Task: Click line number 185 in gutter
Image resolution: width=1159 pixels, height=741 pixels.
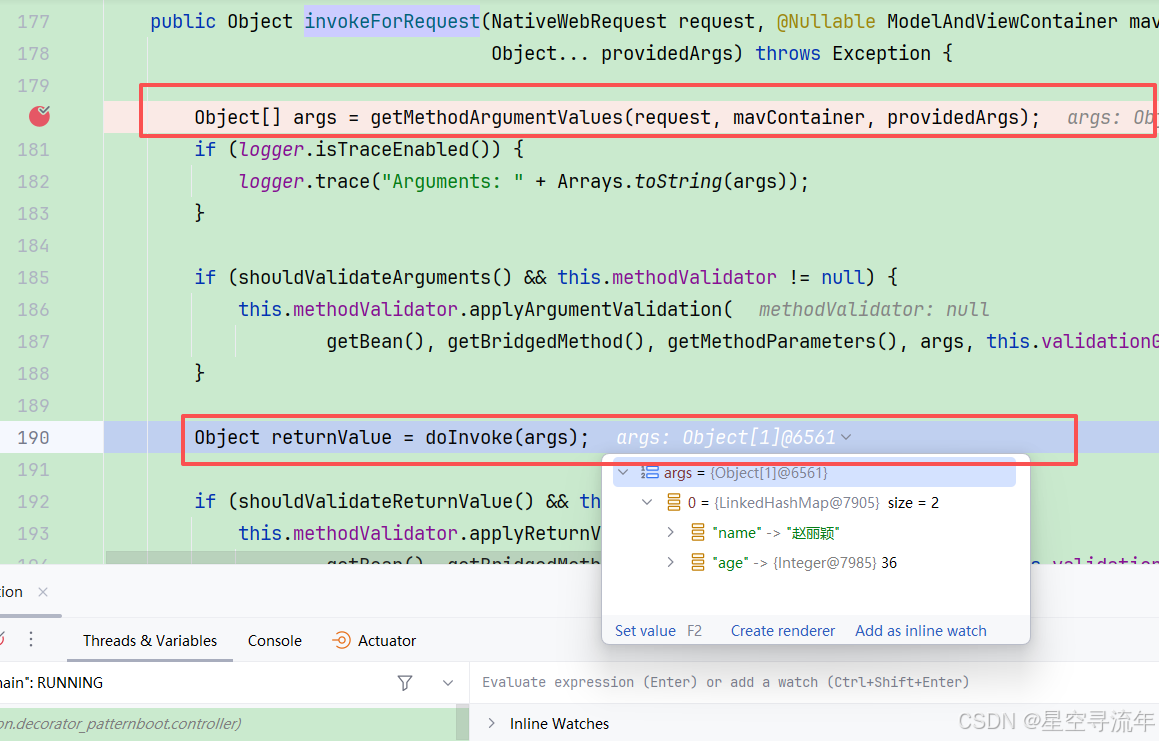Action: point(33,277)
